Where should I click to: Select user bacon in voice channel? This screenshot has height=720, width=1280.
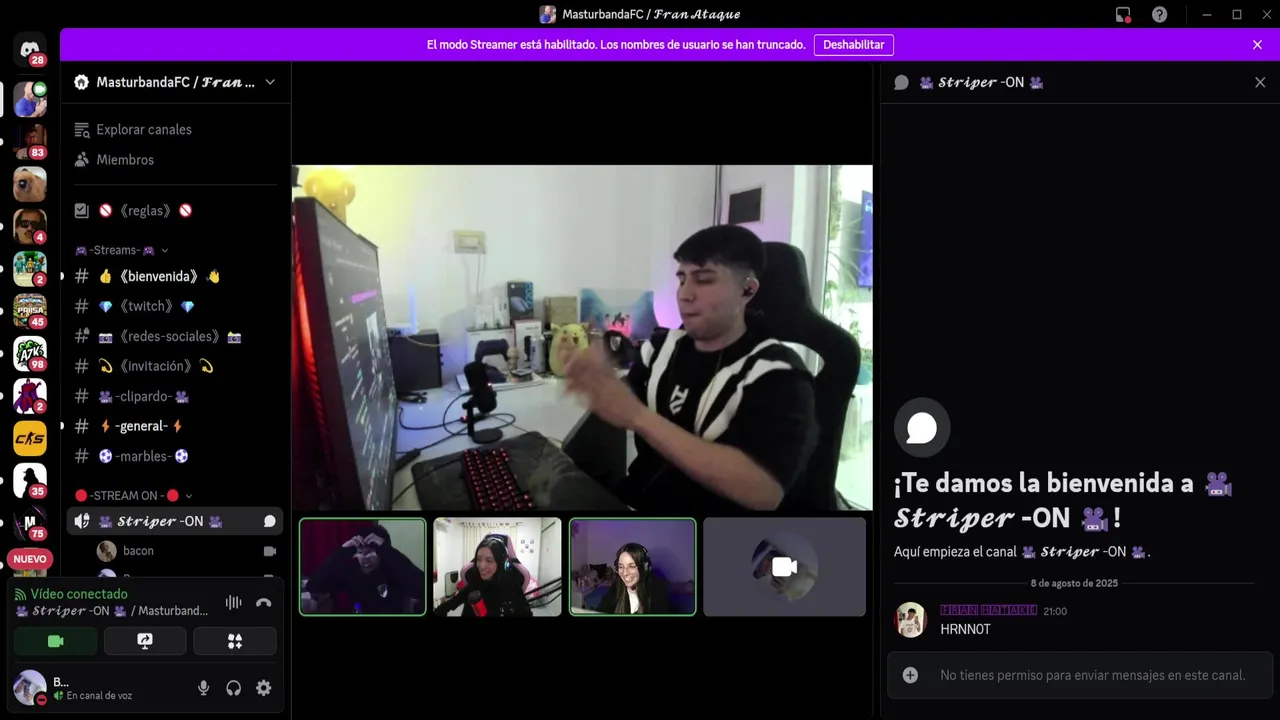coord(185,551)
